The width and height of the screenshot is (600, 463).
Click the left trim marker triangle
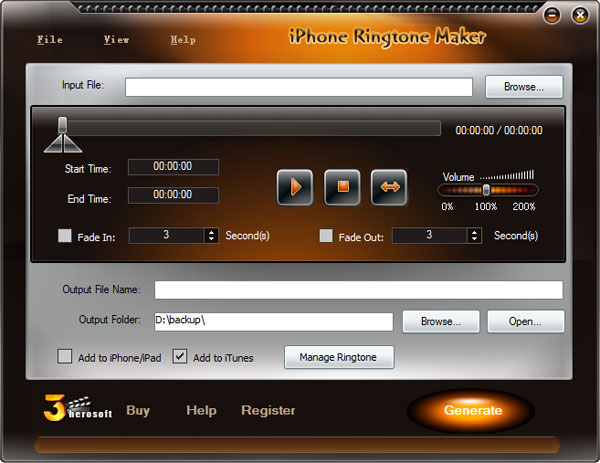pos(53,144)
